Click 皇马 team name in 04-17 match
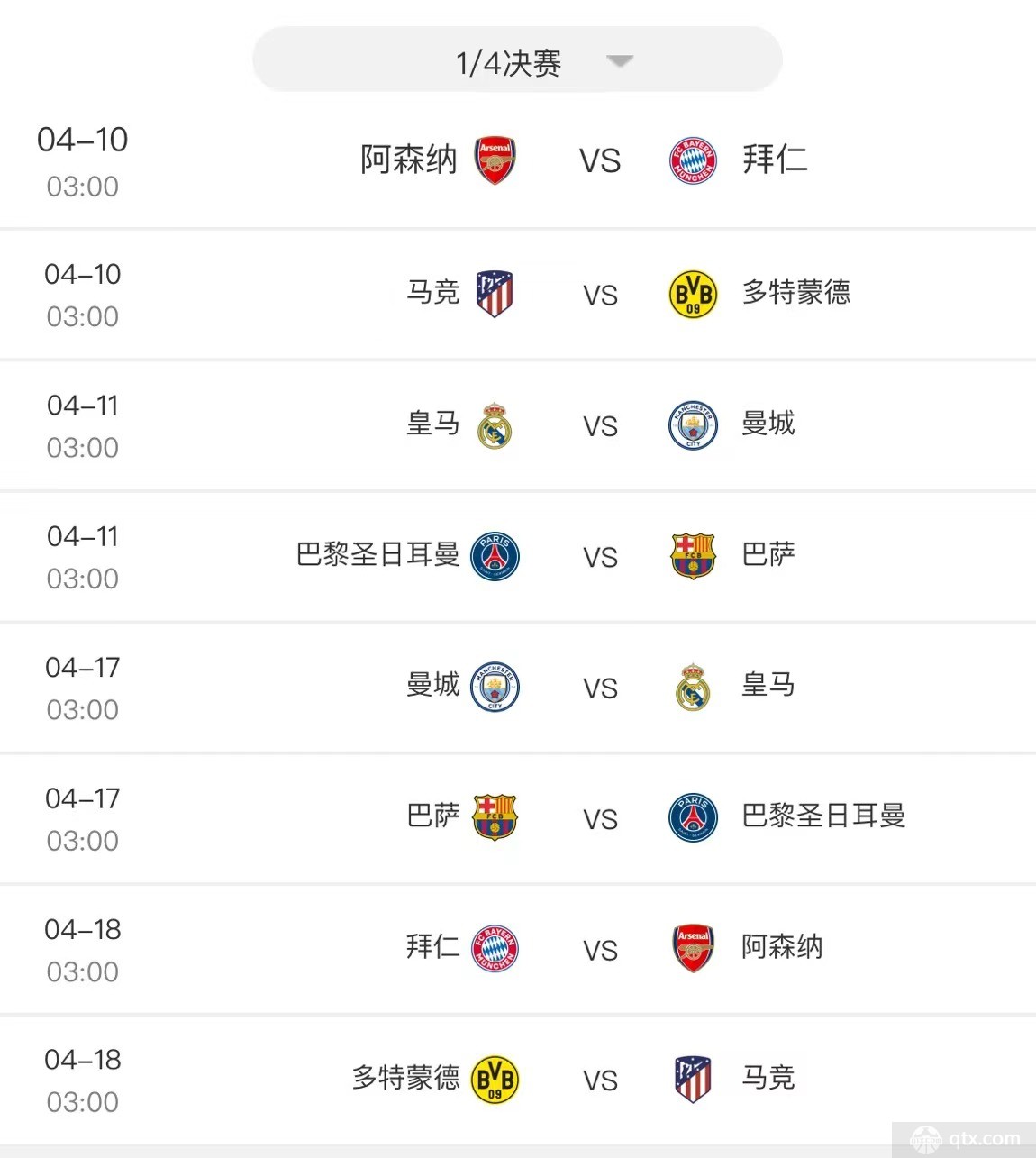 point(768,685)
